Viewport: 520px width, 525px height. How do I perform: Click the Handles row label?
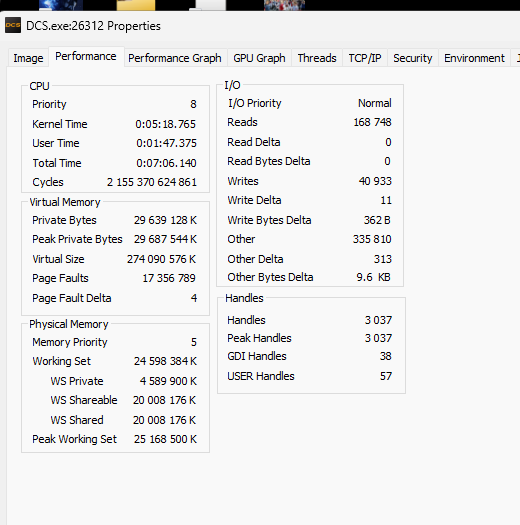click(x=246, y=320)
